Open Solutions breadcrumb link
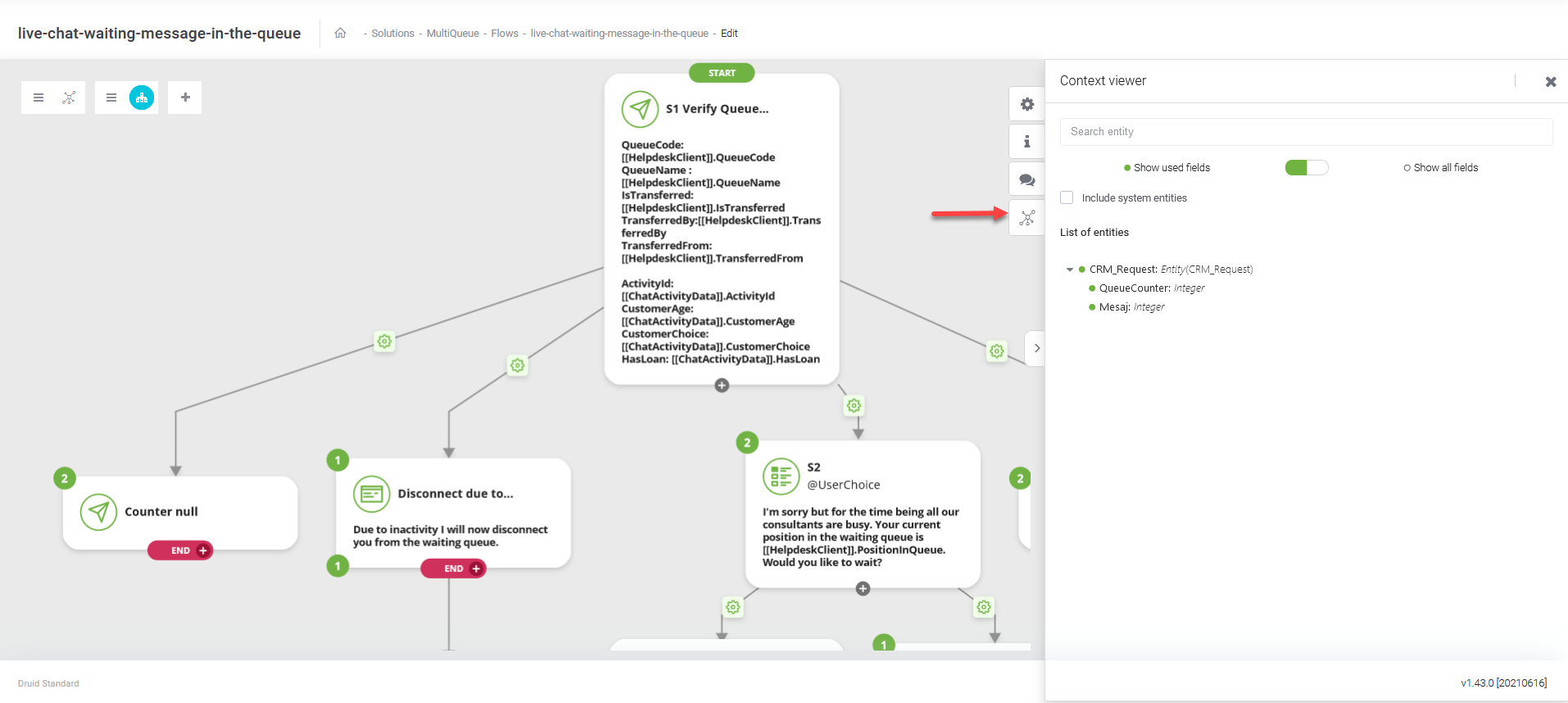 [392, 34]
